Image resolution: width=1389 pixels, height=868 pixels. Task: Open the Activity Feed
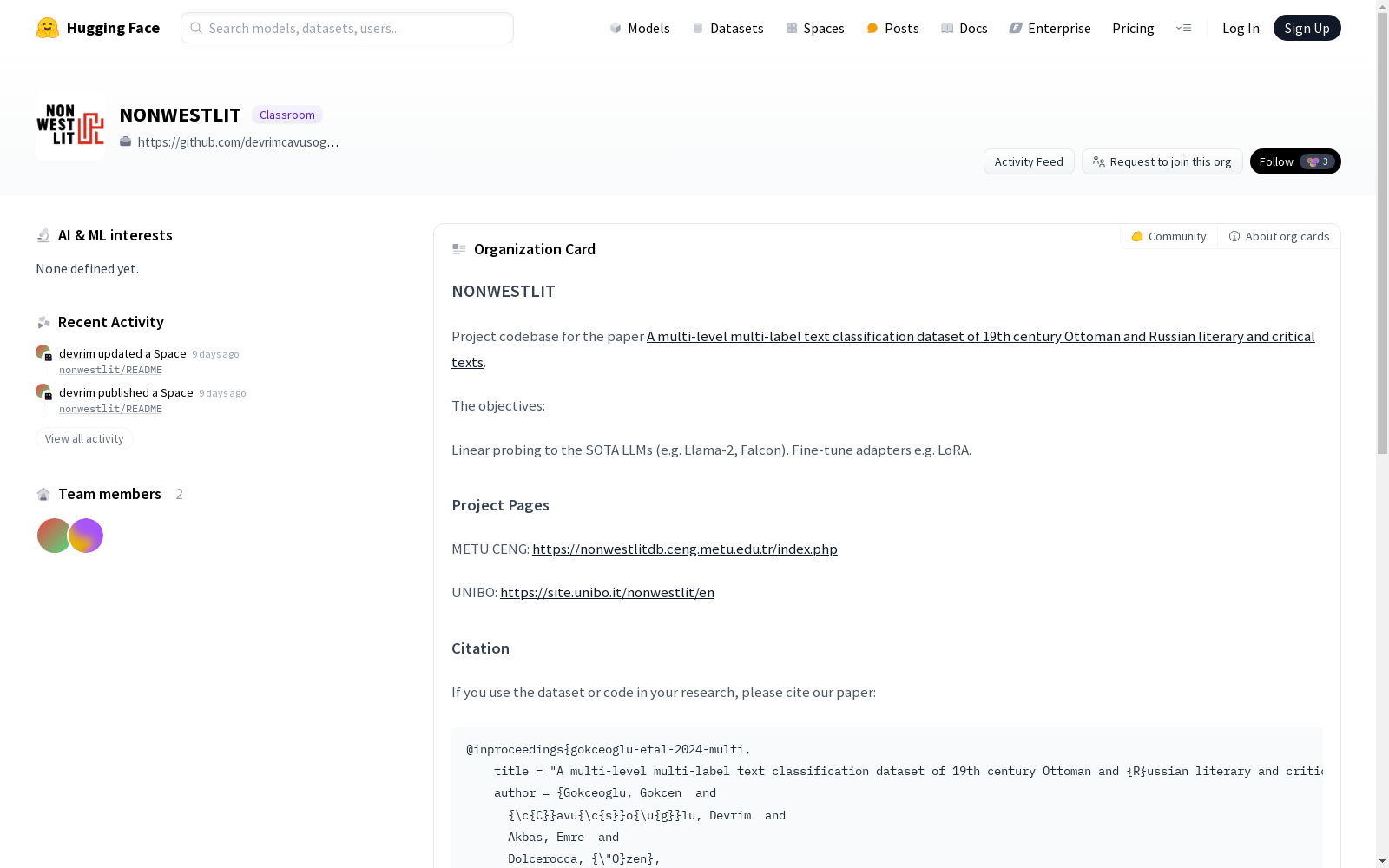click(1029, 161)
